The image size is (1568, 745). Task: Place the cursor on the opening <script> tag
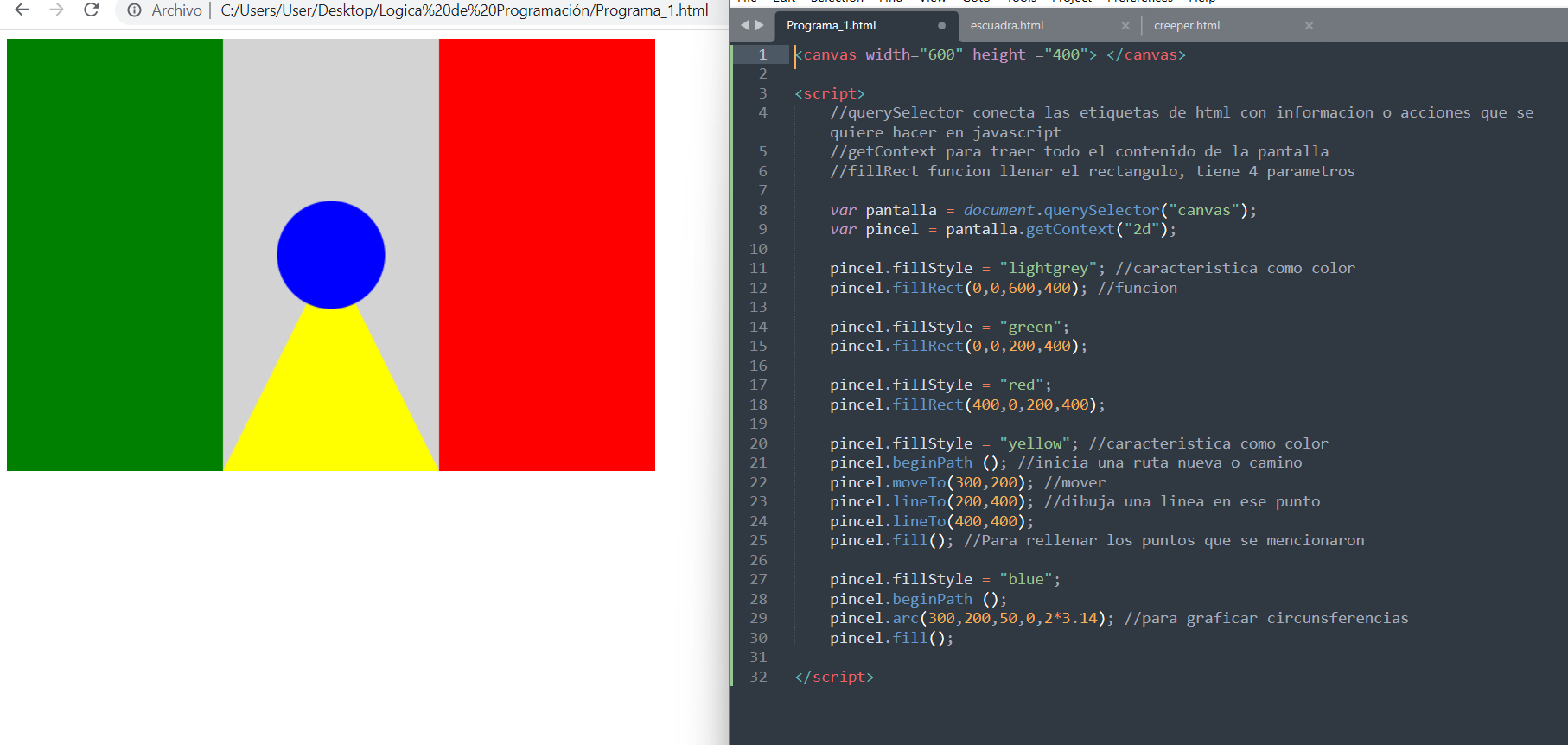point(830,93)
